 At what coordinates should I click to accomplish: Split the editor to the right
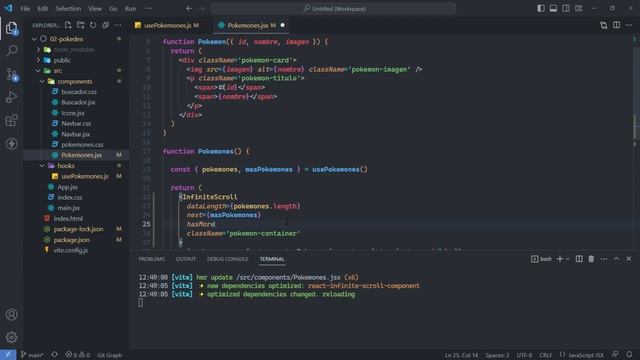[616, 25]
